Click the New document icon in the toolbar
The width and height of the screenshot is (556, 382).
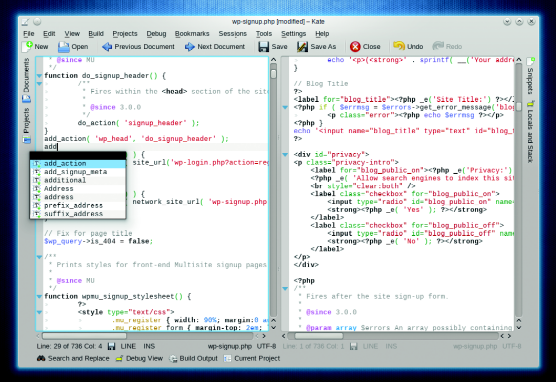(x=27, y=46)
